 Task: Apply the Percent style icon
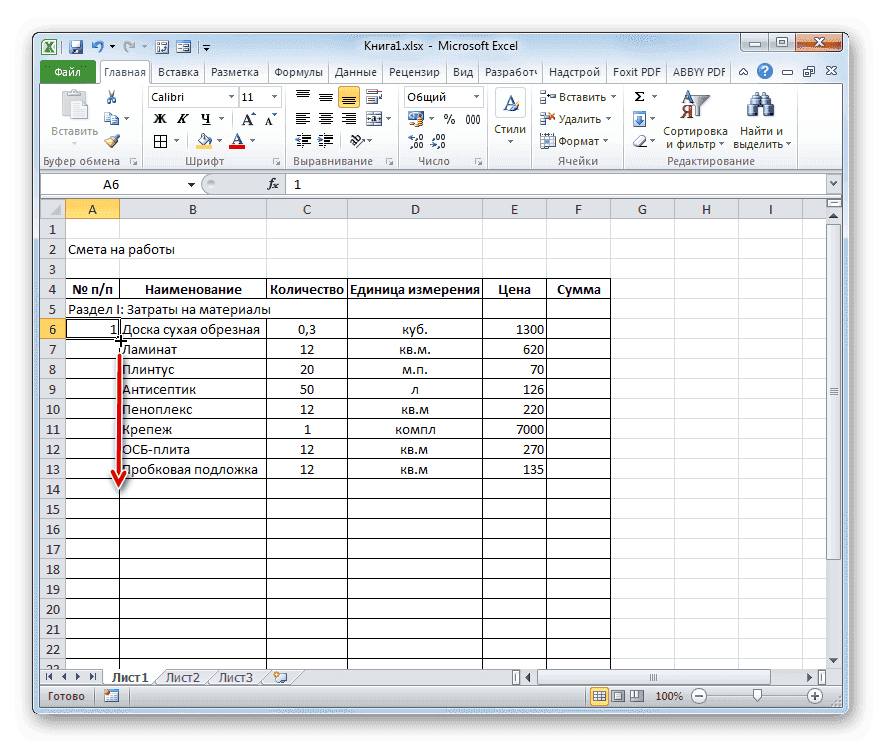coord(447,118)
